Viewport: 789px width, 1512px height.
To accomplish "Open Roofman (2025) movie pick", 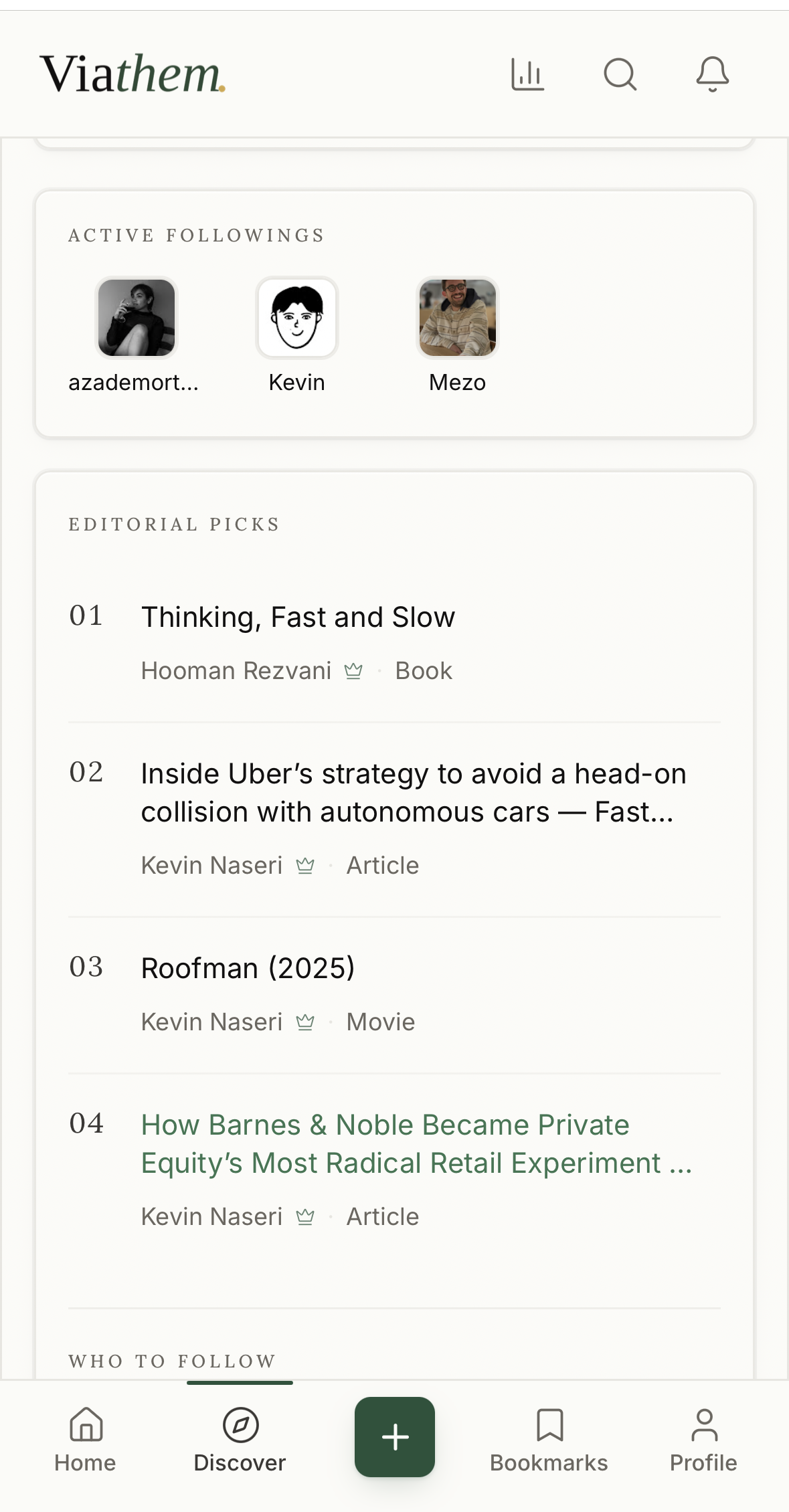I will [x=248, y=968].
